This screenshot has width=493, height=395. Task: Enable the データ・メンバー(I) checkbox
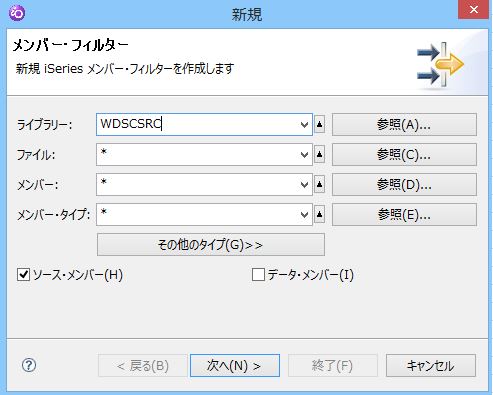tap(258, 275)
